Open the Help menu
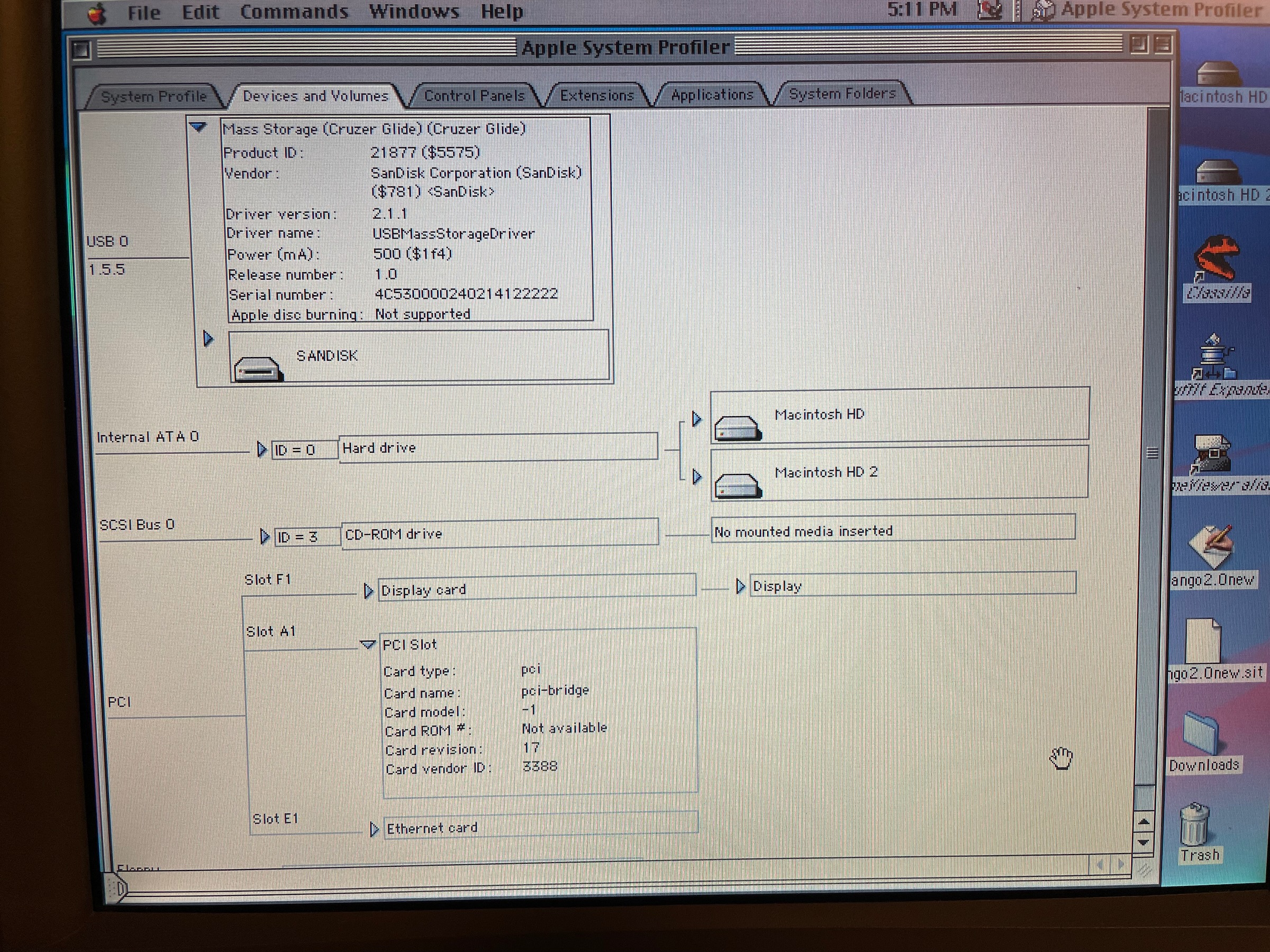The width and height of the screenshot is (1270, 952). pyautogui.click(x=501, y=12)
